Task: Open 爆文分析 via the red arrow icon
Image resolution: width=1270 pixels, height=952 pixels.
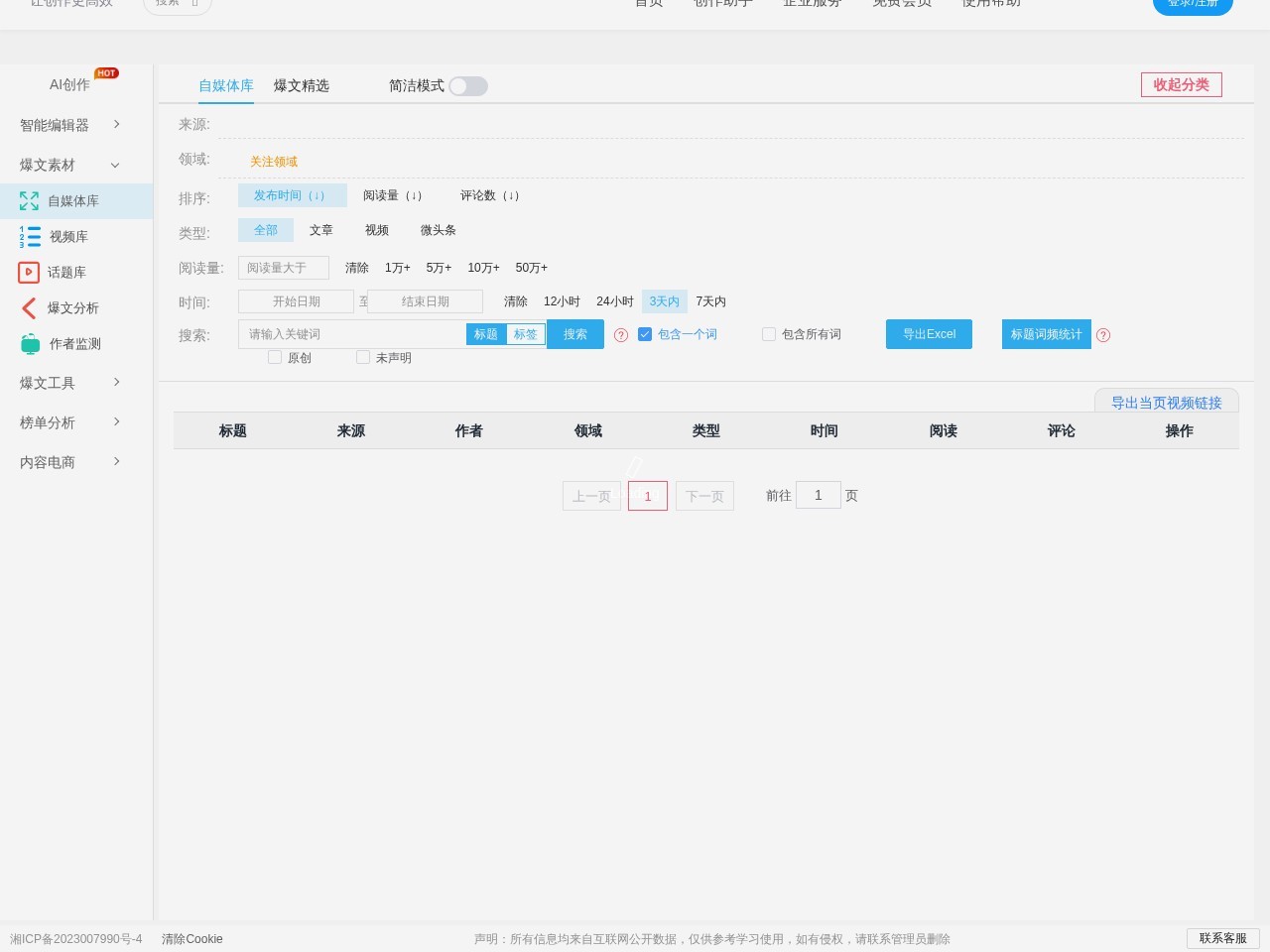Action: 28,307
